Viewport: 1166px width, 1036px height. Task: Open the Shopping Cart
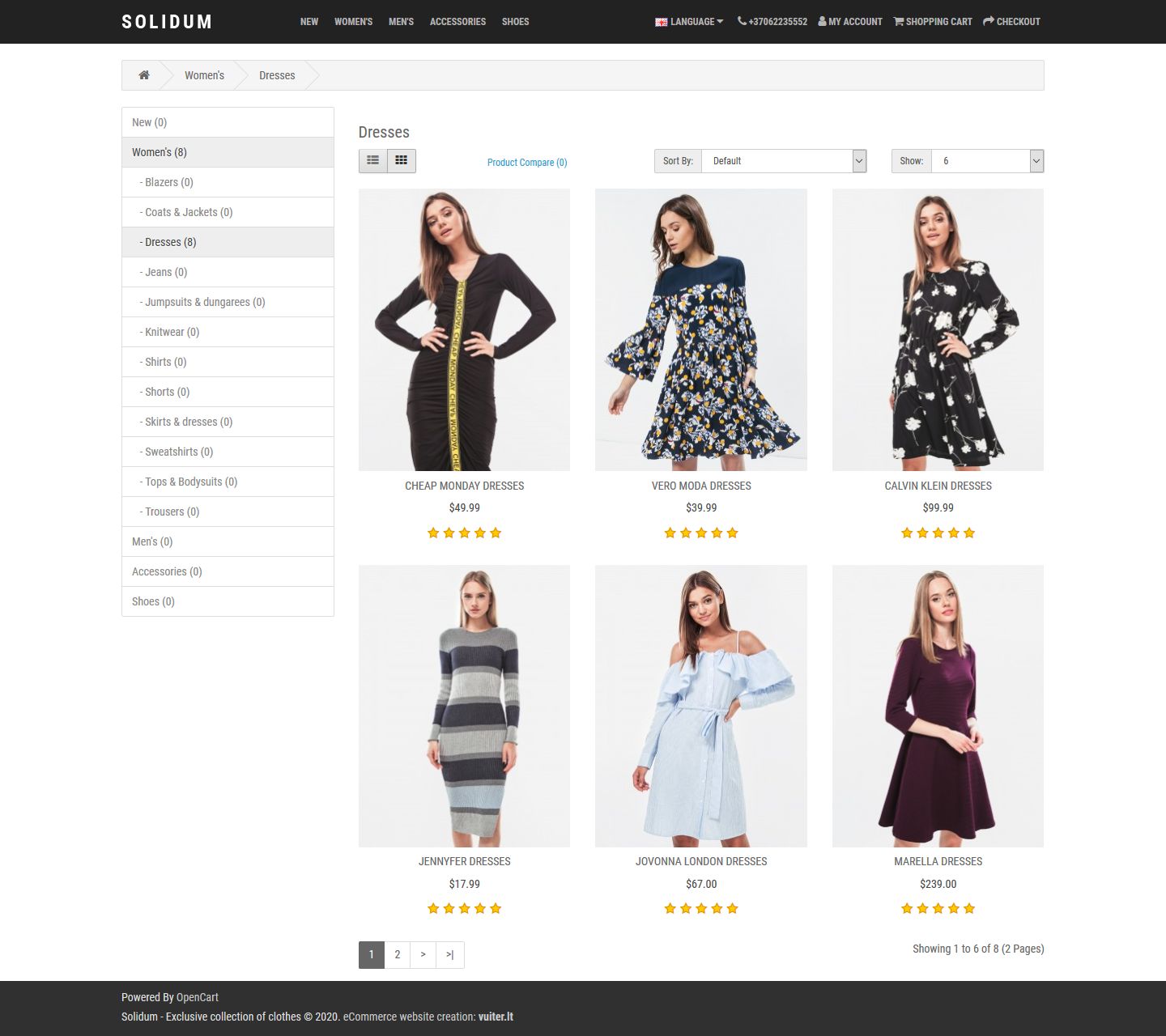pos(933,22)
